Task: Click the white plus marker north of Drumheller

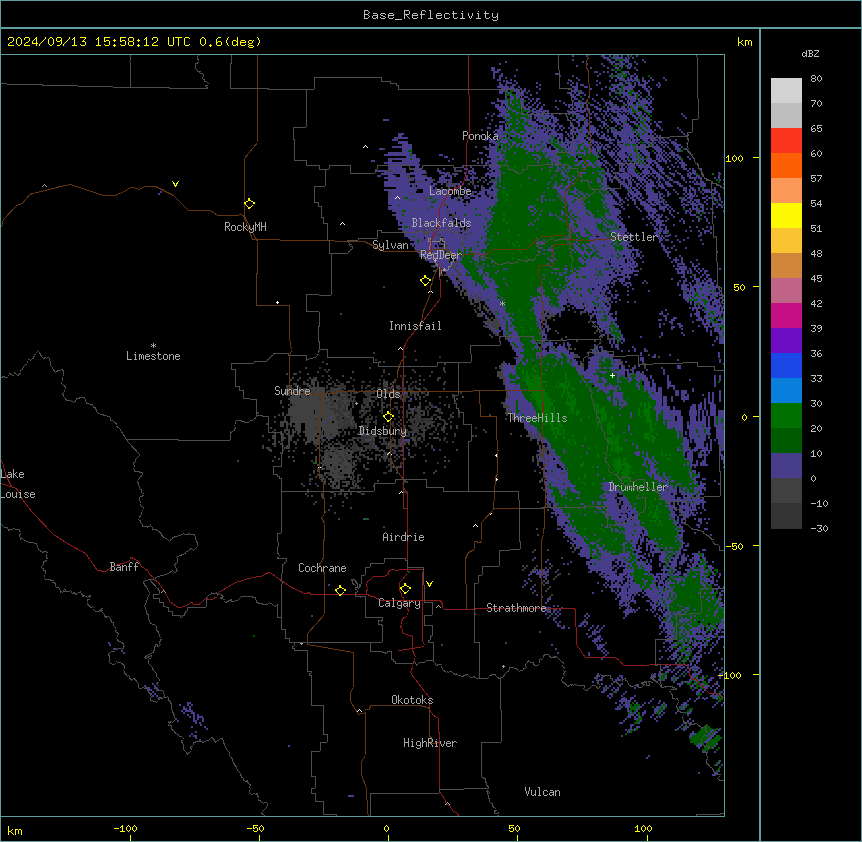Action: pyautogui.click(x=612, y=375)
